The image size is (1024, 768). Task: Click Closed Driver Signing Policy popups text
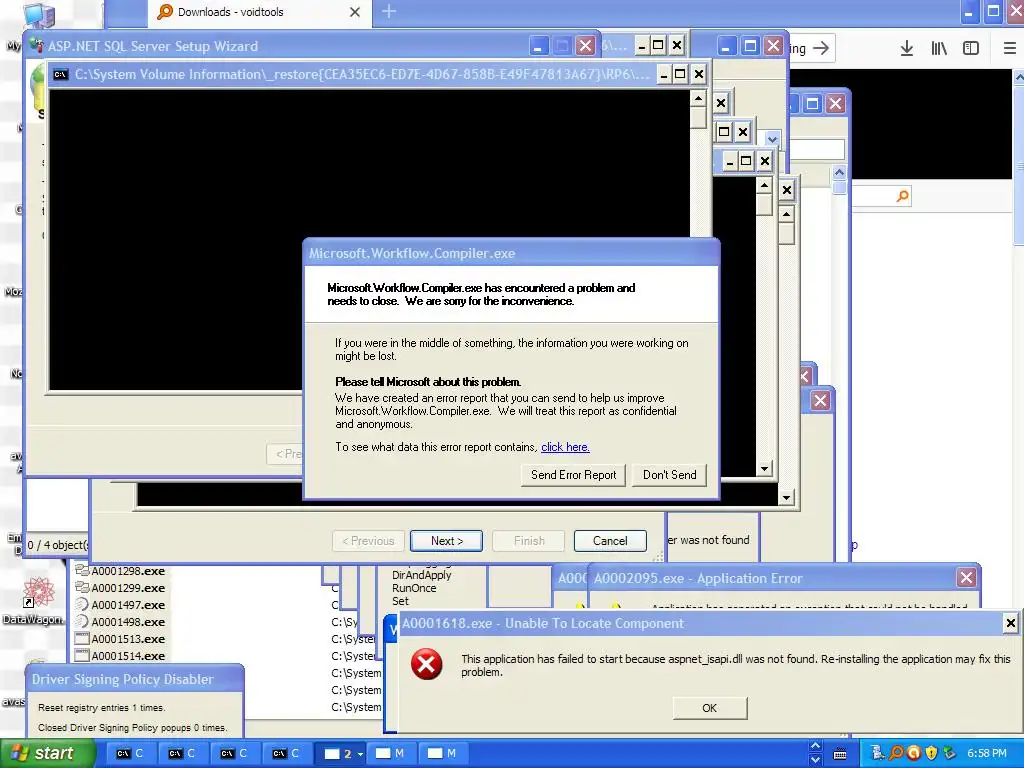tap(132, 728)
